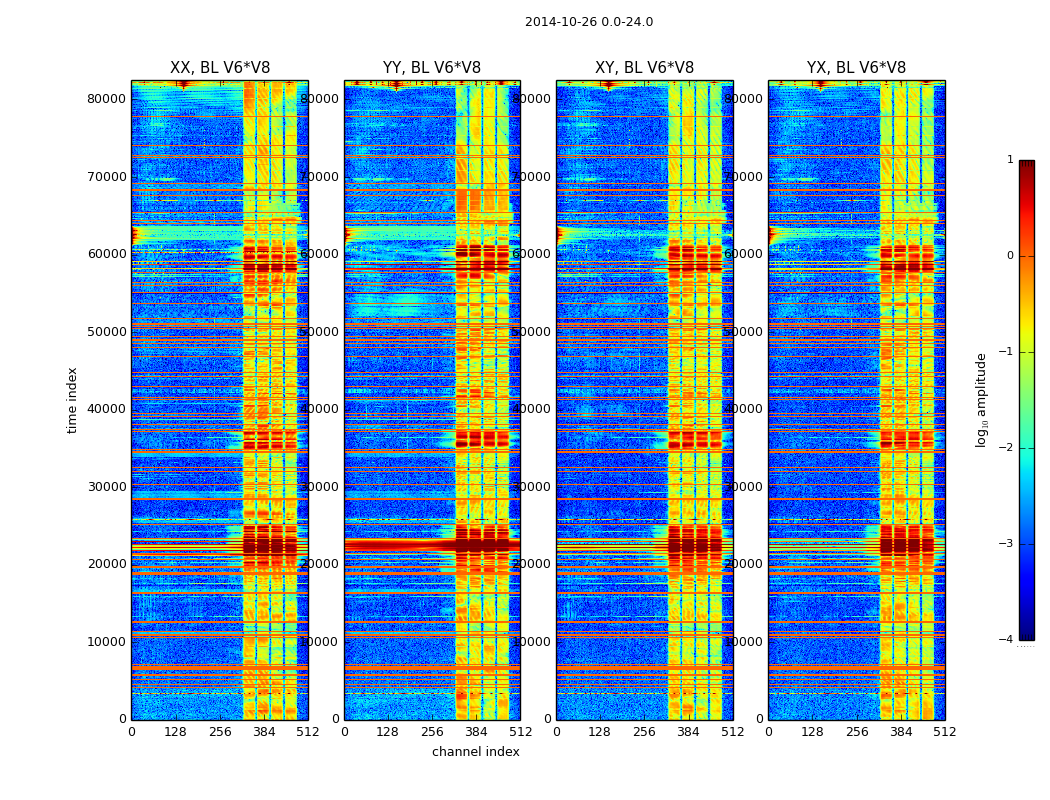Click the "XY, BL V6*V8" subplot title
Screen dimensions: 1050x800
[x=644, y=68]
